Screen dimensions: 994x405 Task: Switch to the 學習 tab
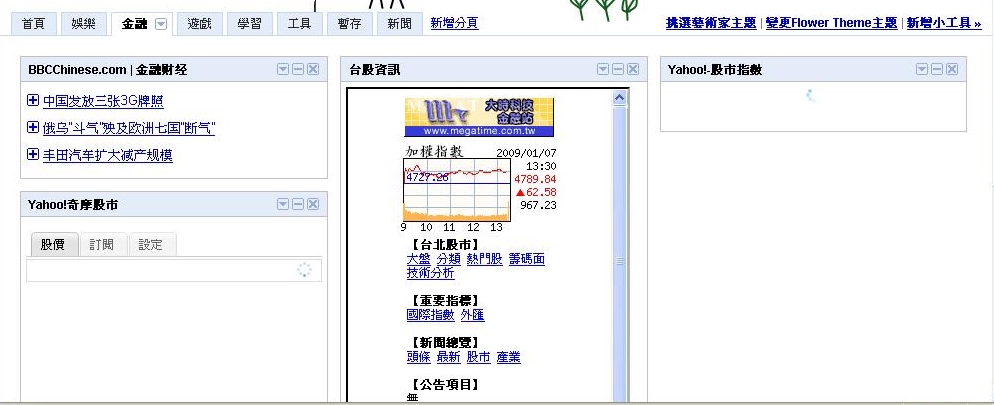tap(249, 24)
